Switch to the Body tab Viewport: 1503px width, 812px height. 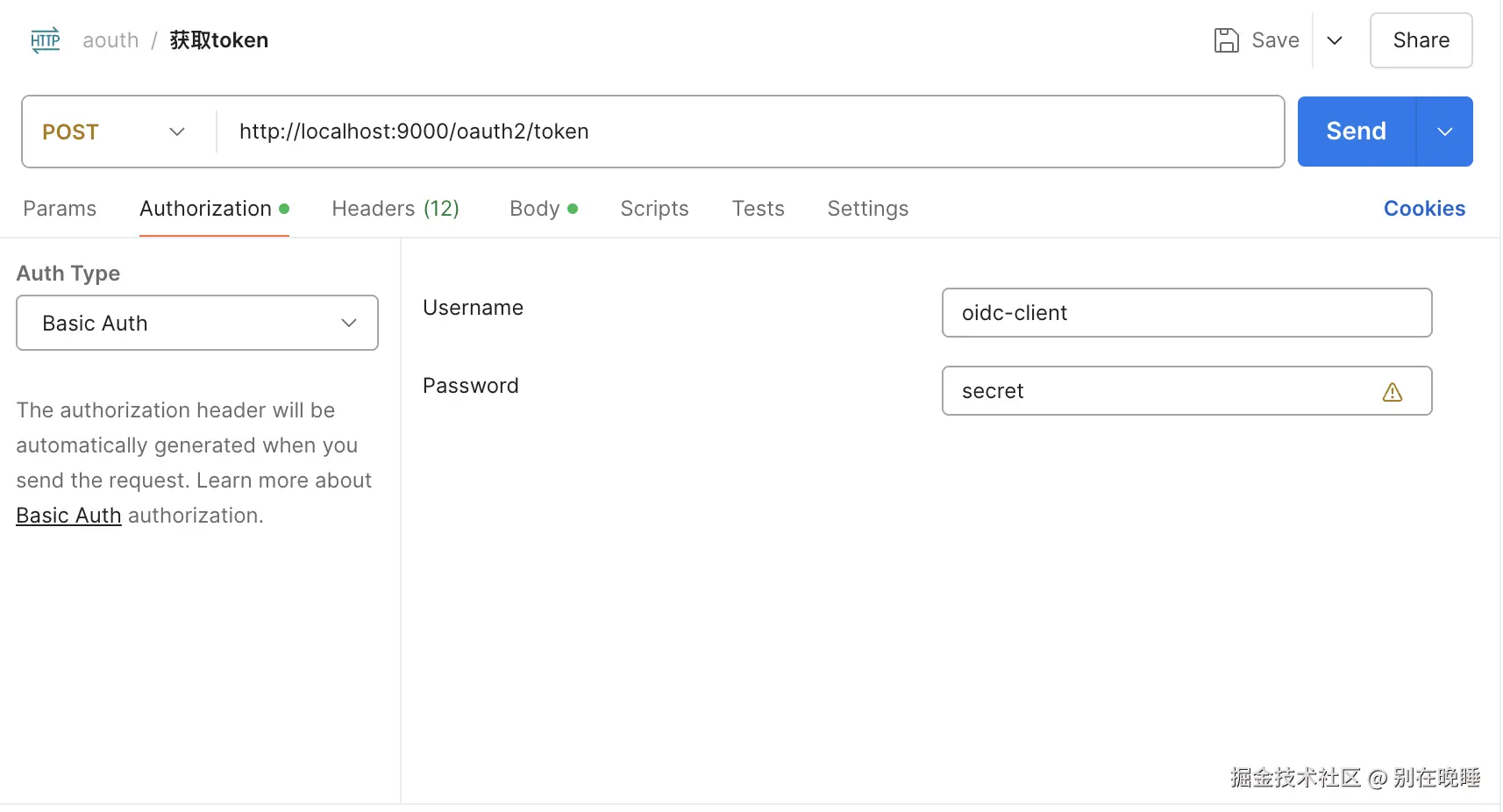(x=535, y=209)
